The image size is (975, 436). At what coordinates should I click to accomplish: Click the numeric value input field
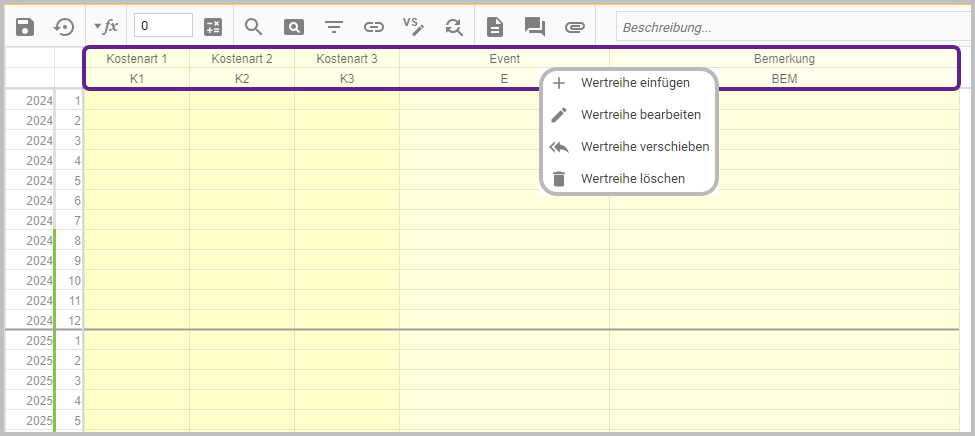(163, 27)
